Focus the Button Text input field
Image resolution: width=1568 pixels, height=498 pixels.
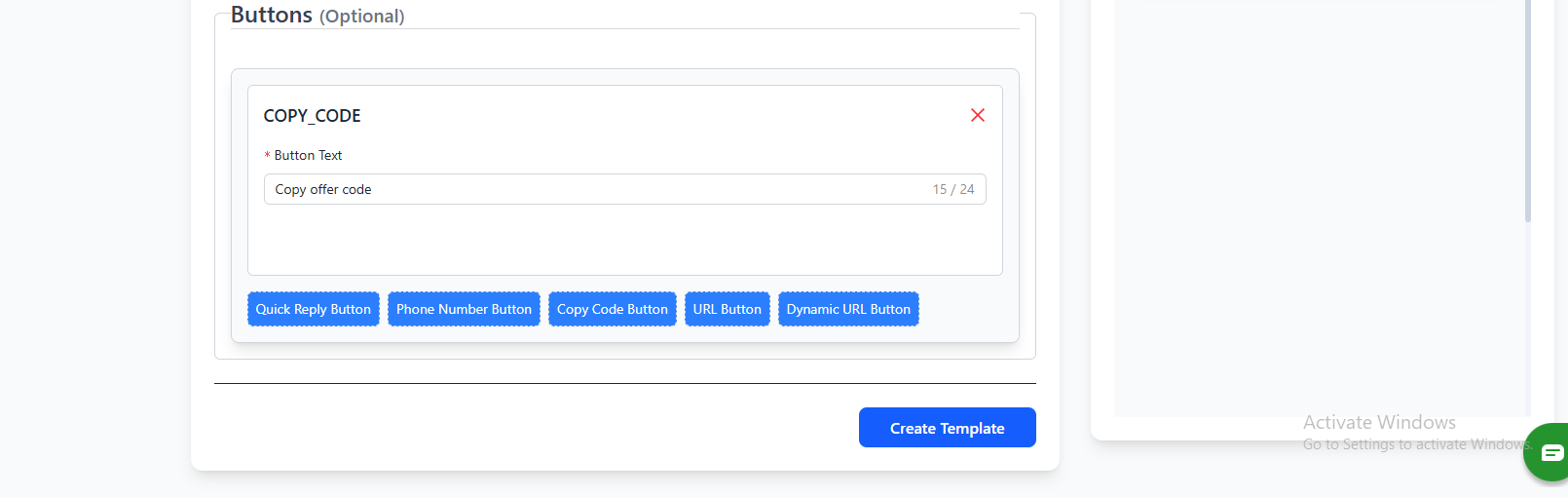point(584,189)
